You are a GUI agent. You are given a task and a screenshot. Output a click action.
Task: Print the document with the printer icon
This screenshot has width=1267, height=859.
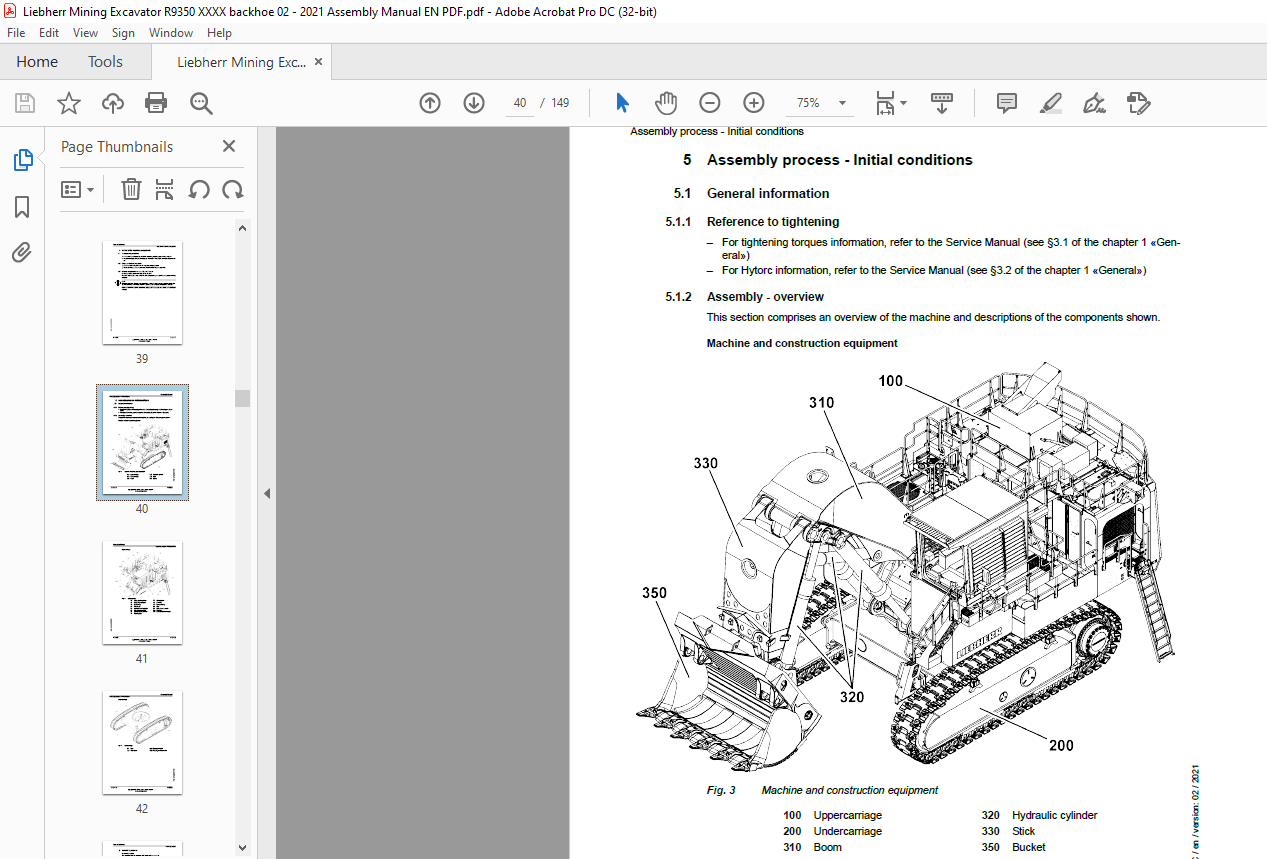pyautogui.click(x=156, y=103)
